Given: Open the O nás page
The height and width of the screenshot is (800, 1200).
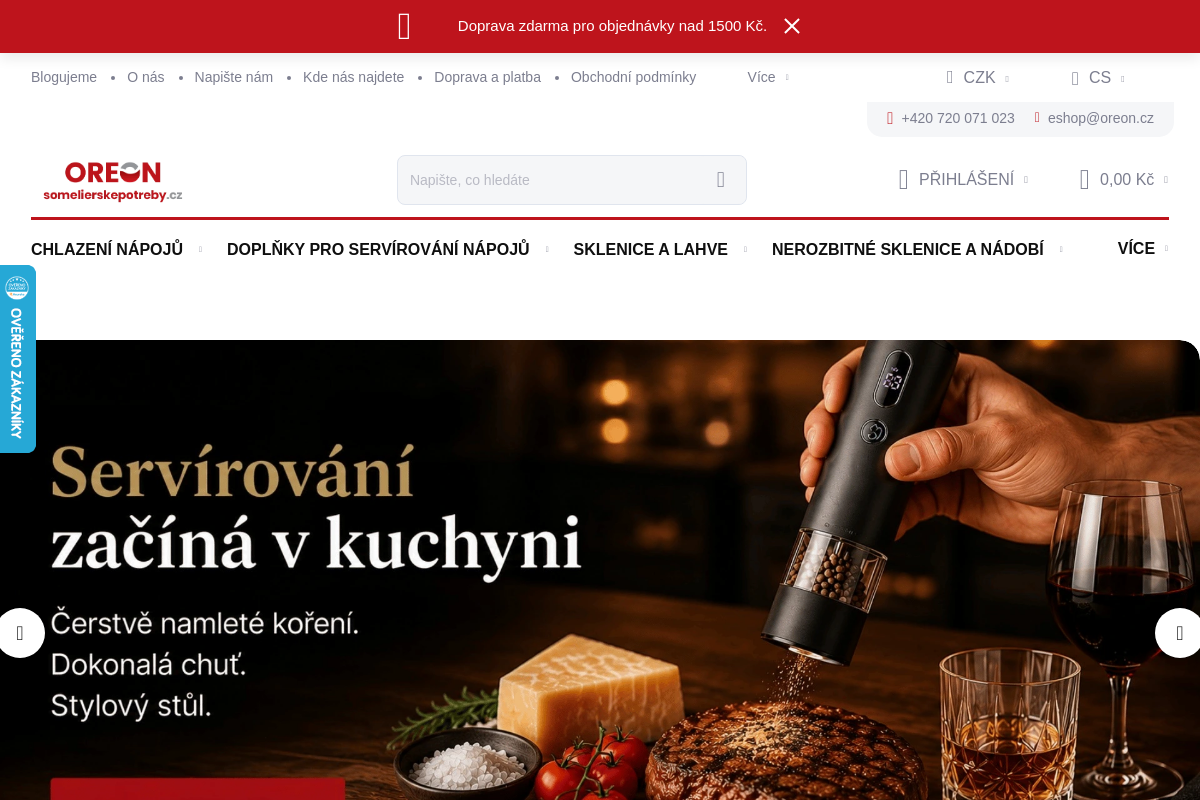Looking at the screenshot, I should (x=146, y=77).
